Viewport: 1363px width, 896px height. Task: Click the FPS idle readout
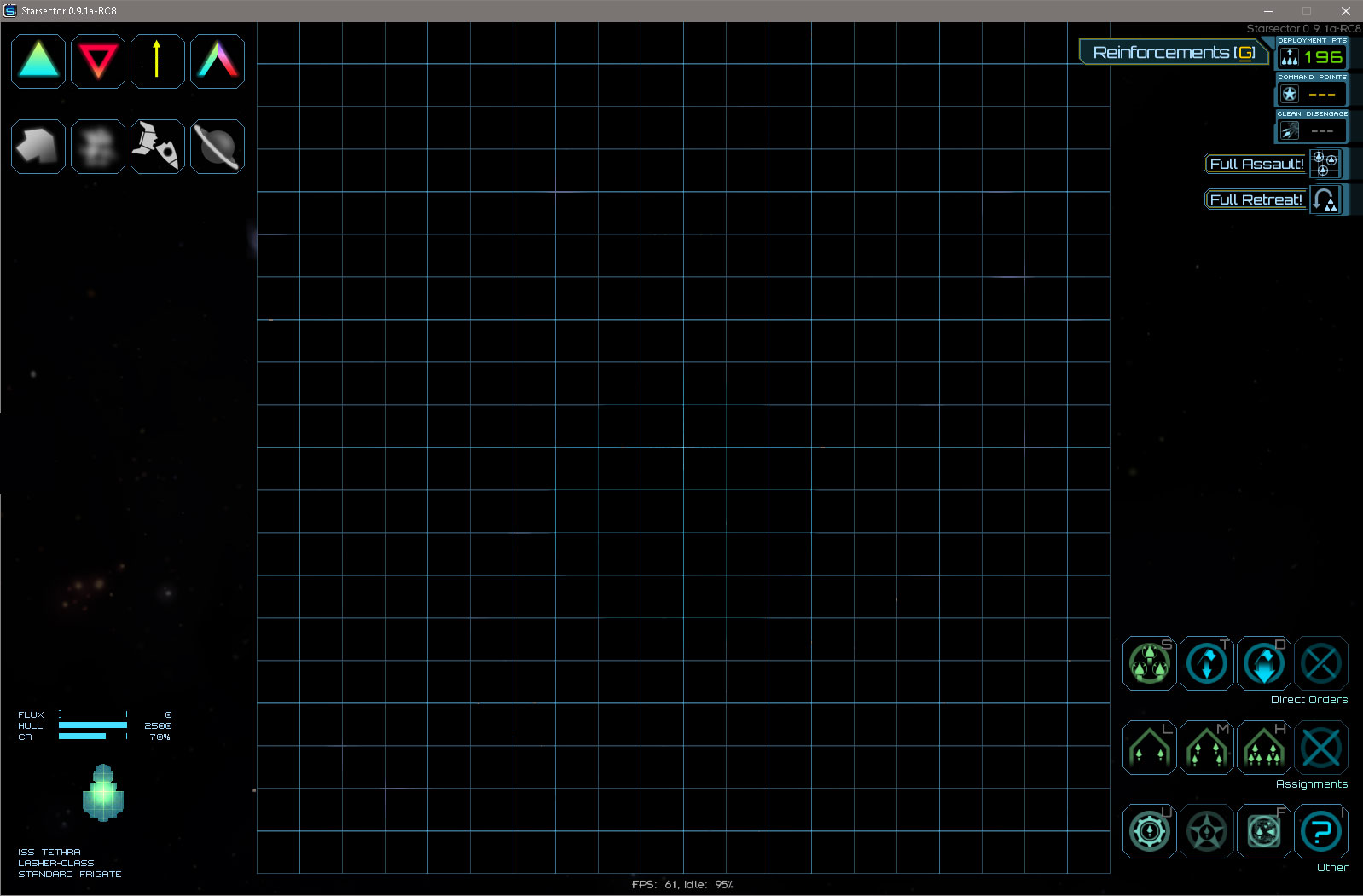682,884
